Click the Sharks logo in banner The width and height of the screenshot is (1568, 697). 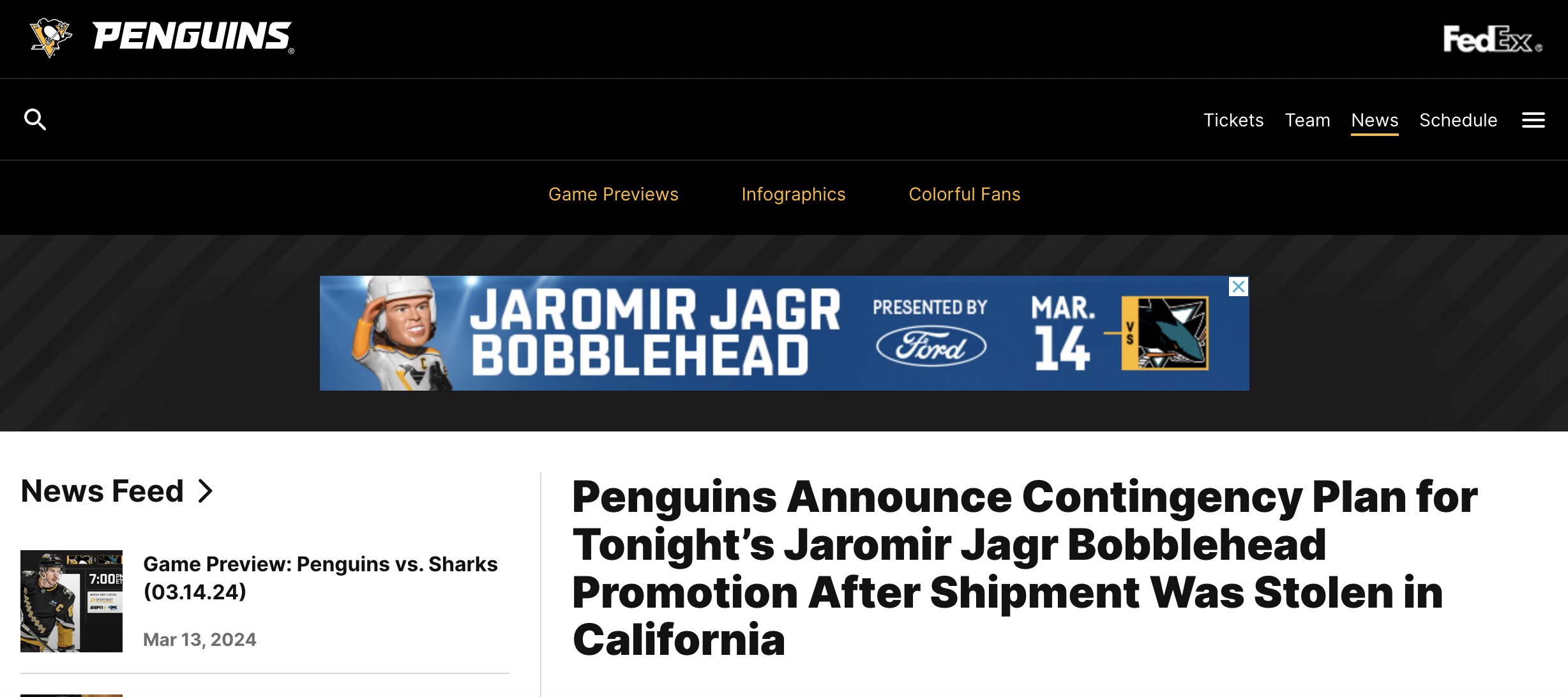tap(1165, 333)
